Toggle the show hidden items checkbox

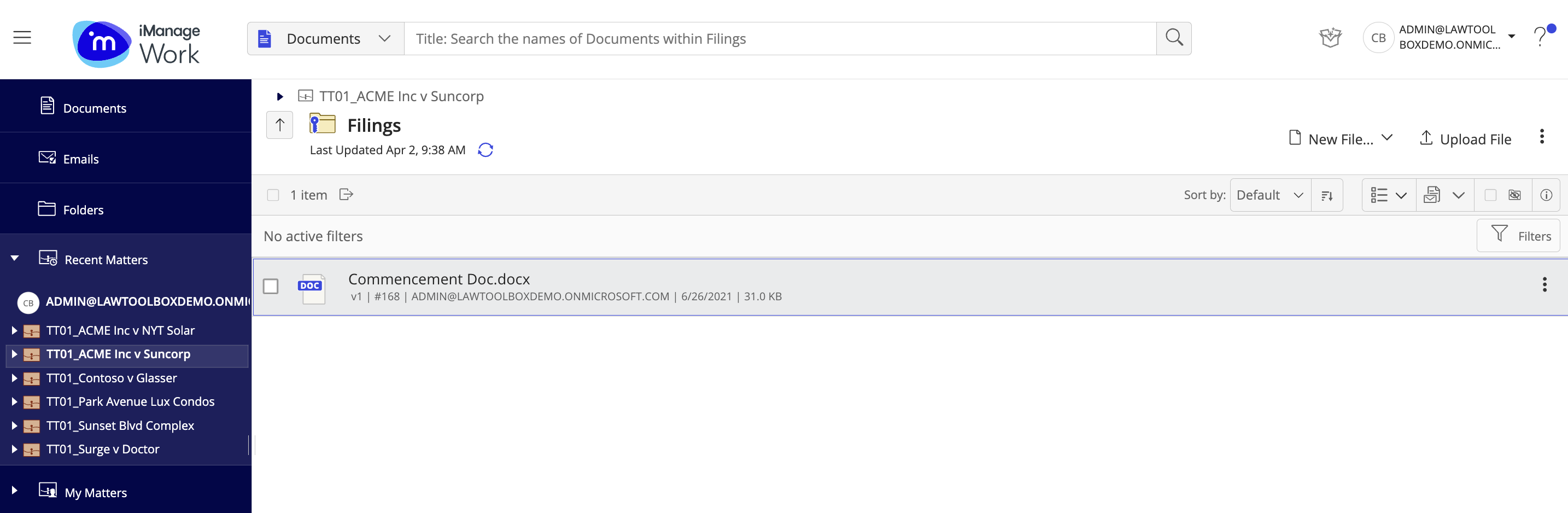[1490, 195]
